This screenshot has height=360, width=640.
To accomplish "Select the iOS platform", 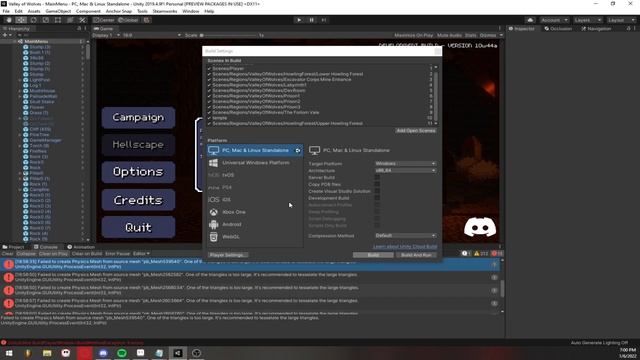I will click(255, 200).
